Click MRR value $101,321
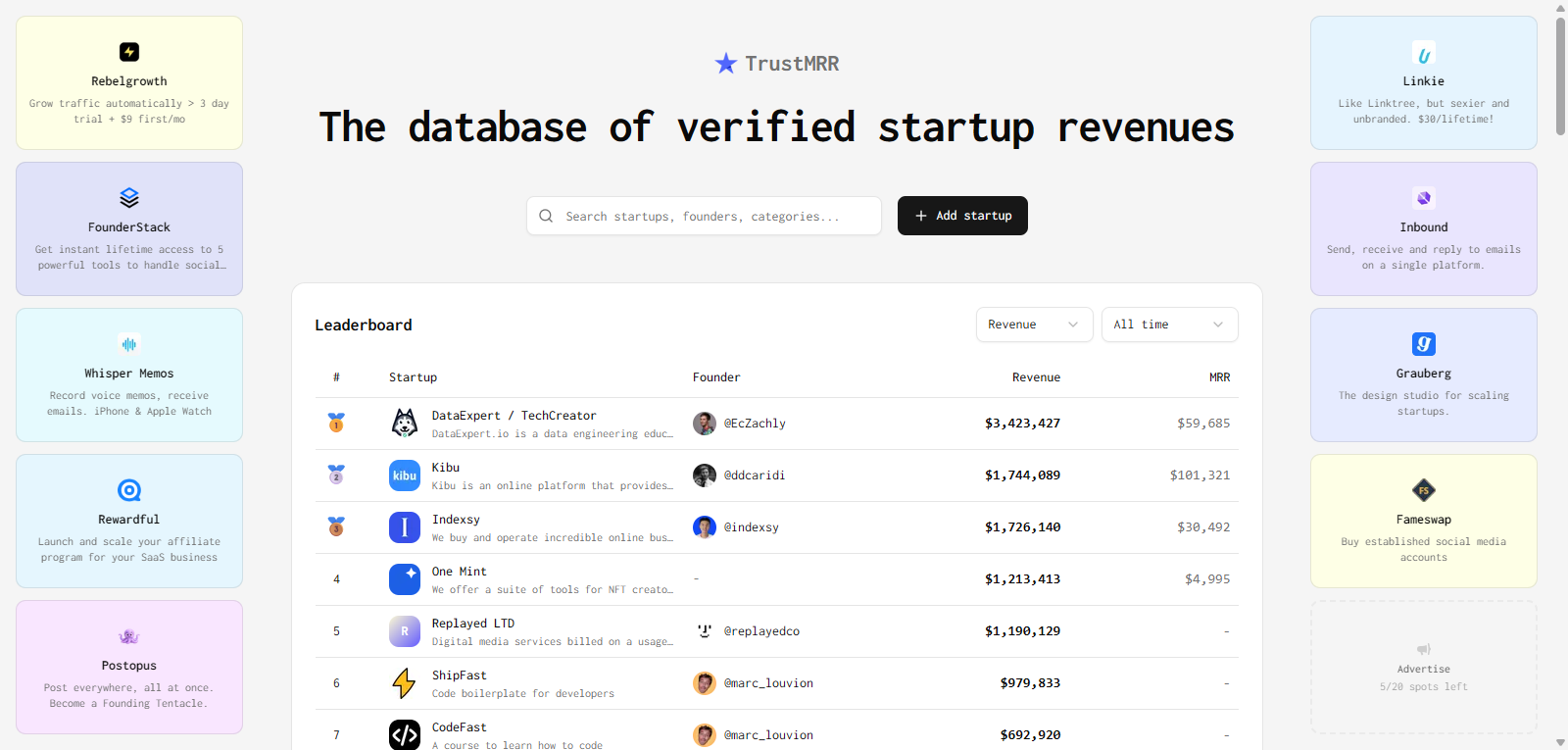 click(x=1200, y=475)
